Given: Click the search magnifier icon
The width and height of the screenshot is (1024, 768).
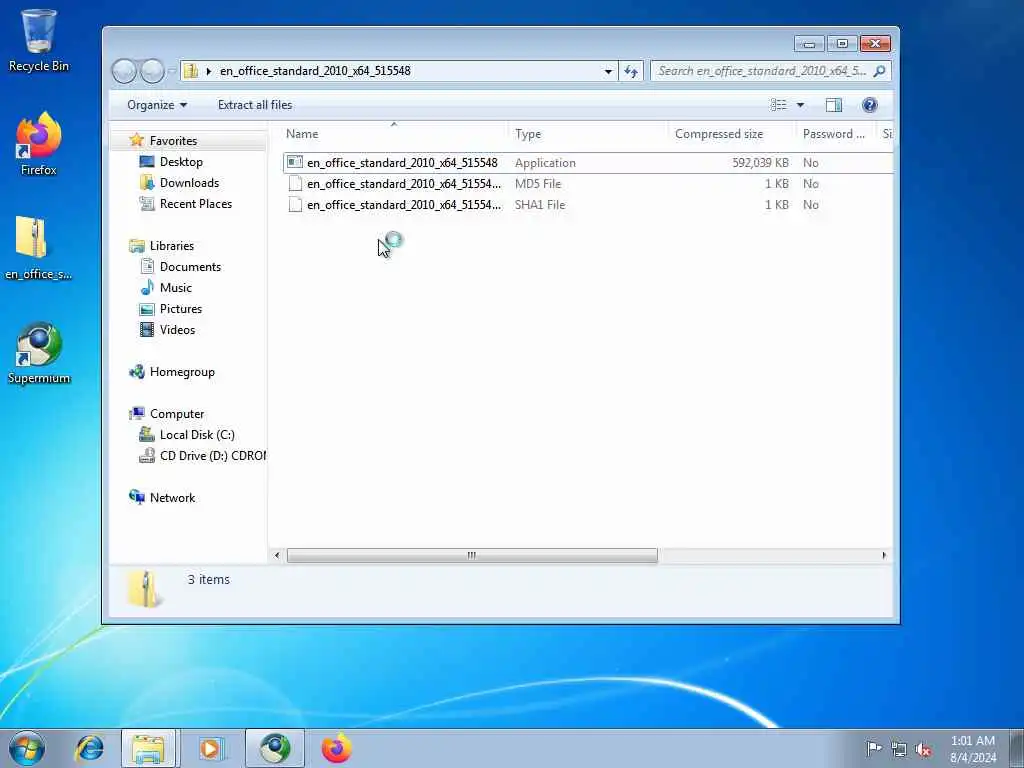Looking at the screenshot, I should (879, 71).
